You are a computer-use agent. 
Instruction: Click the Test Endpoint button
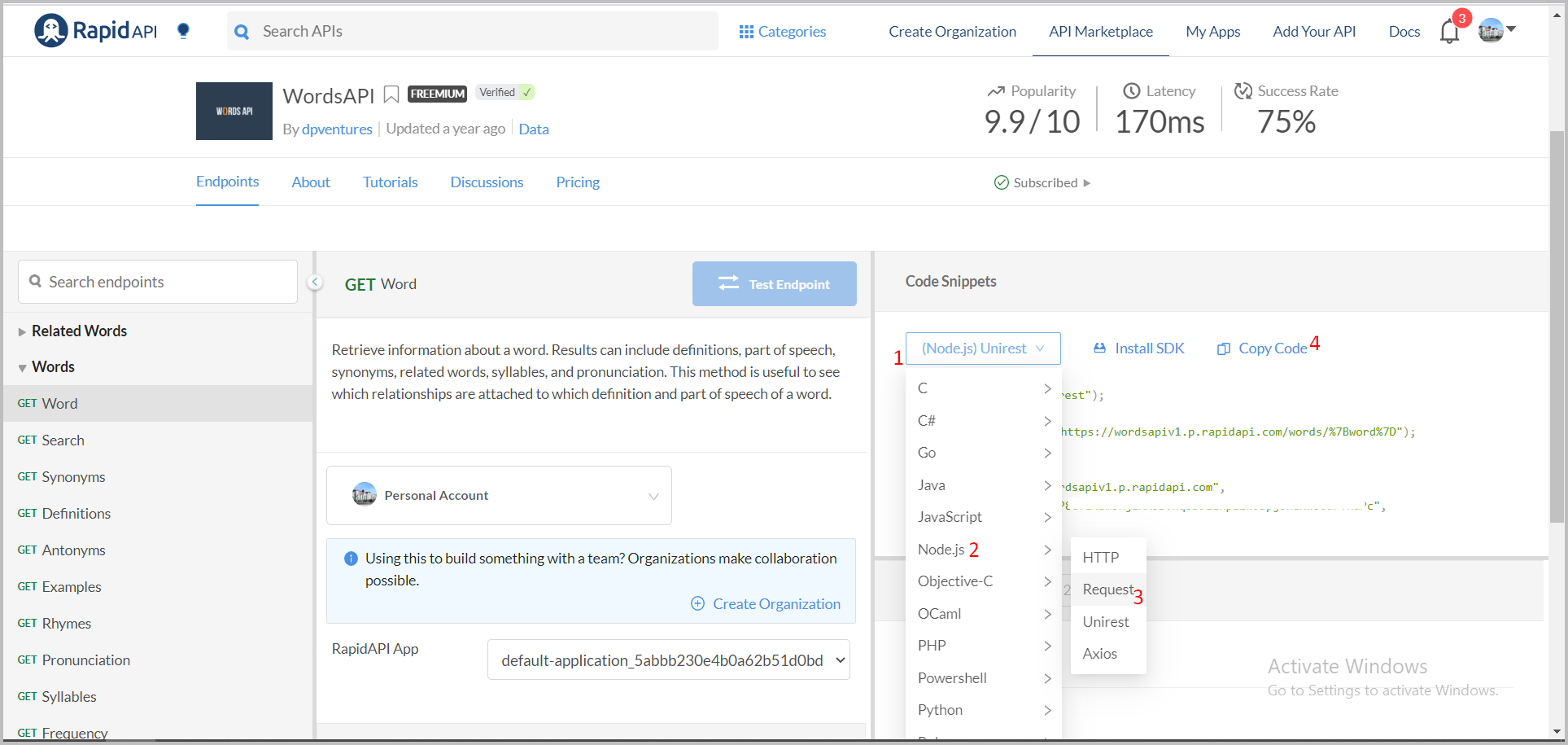pyautogui.click(x=775, y=284)
